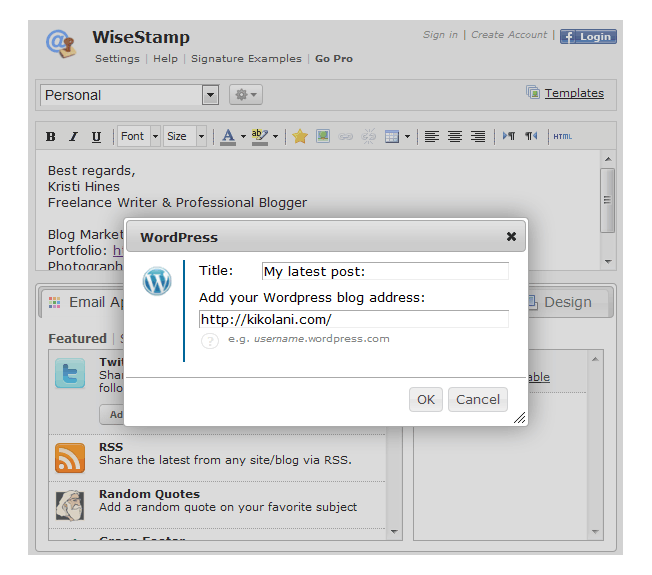652x575 pixels.
Task: Click the Templates icon
Action: 533,92
